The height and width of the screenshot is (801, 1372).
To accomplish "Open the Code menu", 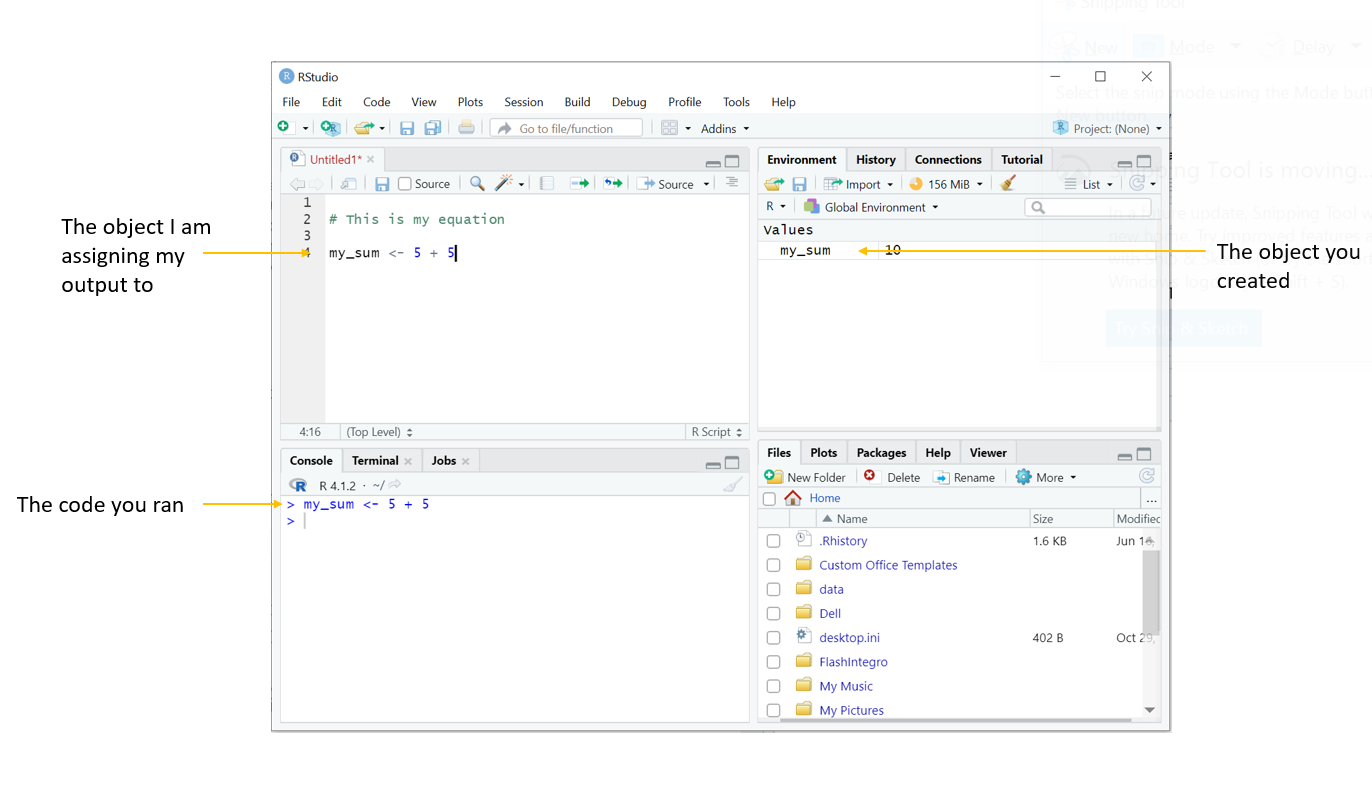I will 376,102.
